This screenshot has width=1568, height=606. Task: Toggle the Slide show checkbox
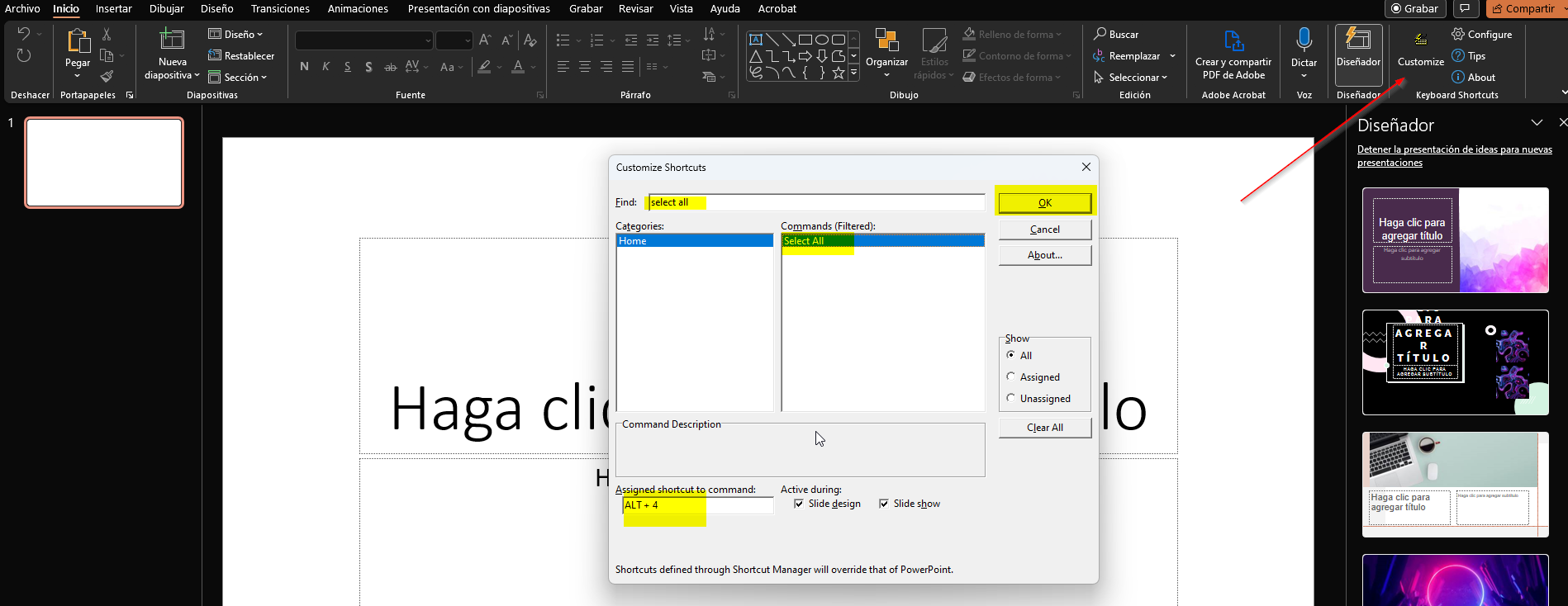click(884, 504)
